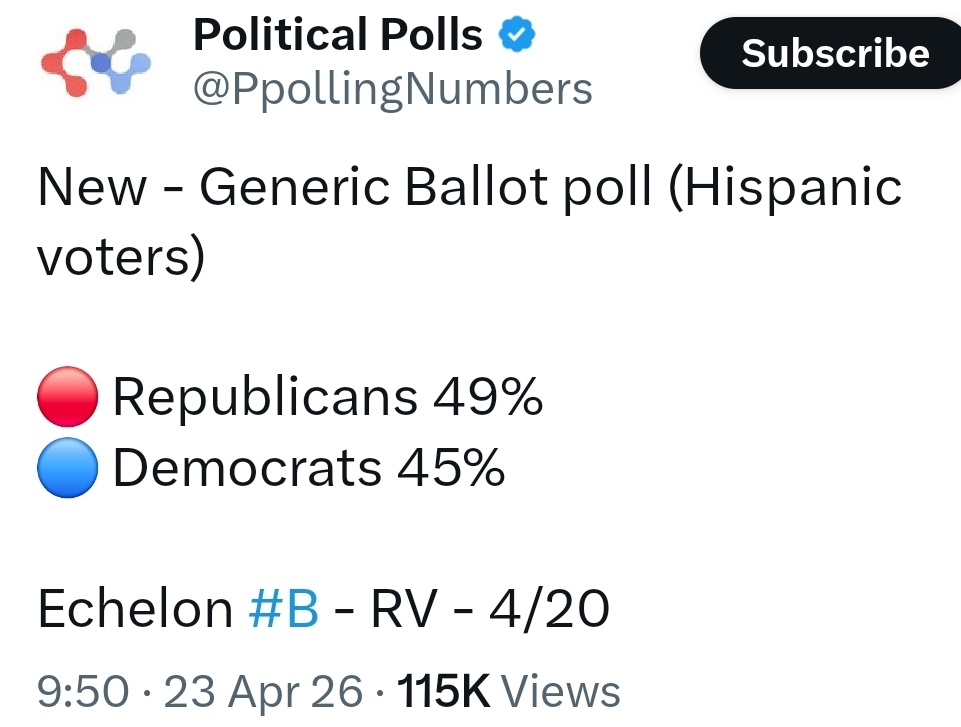
Task: Click the 23 Apr 26 date
Action: click(x=262, y=691)
